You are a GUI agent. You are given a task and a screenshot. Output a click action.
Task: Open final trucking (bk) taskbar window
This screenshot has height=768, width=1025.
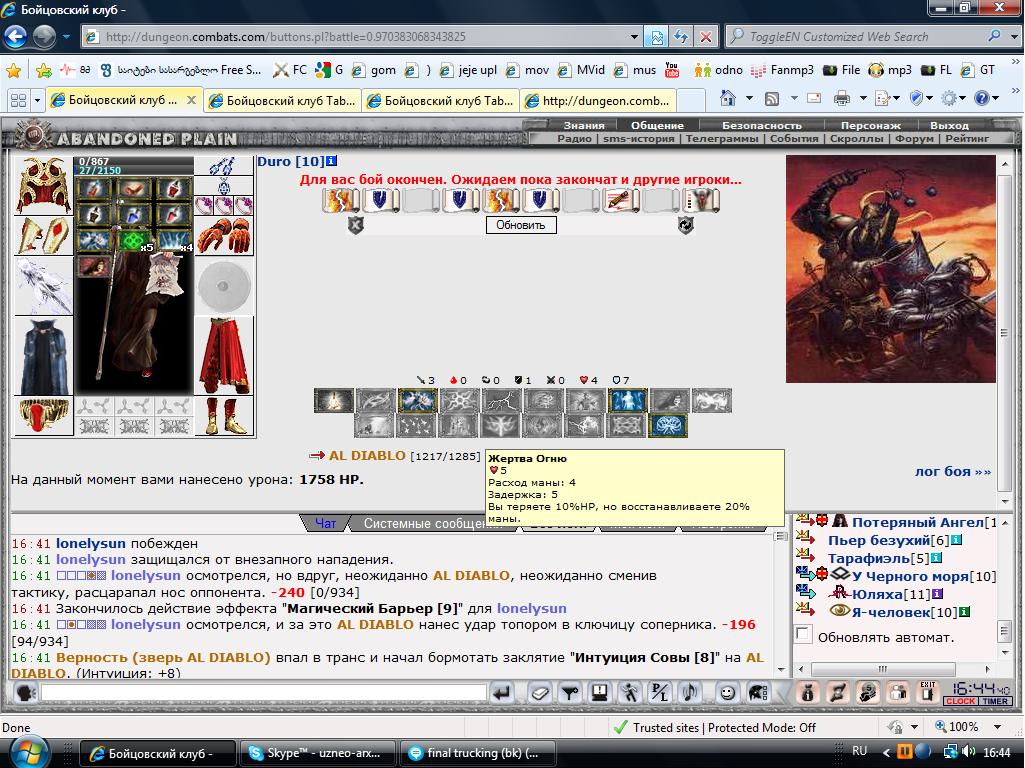point(477,753)
